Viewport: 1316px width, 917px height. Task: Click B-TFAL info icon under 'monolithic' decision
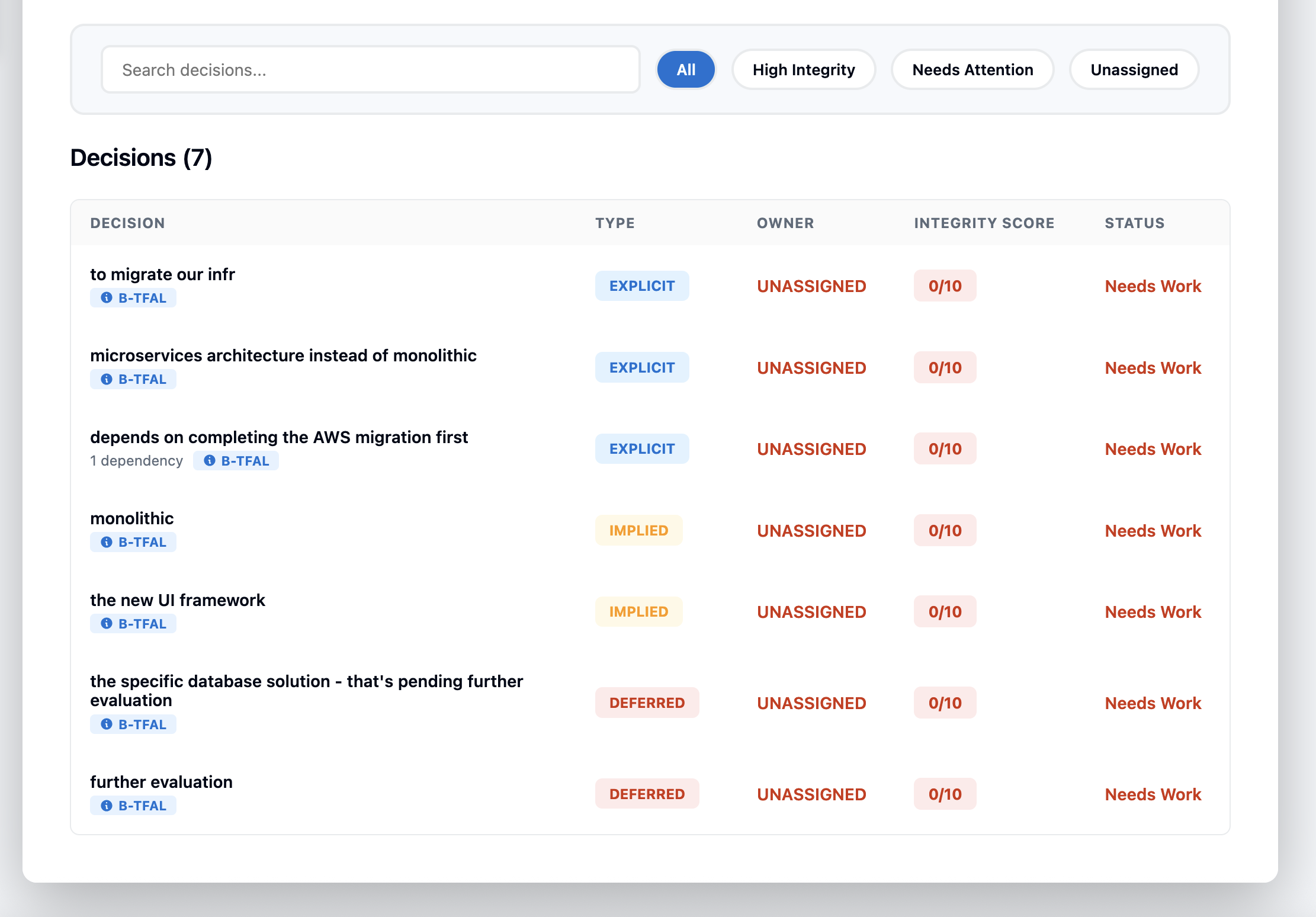107,542
